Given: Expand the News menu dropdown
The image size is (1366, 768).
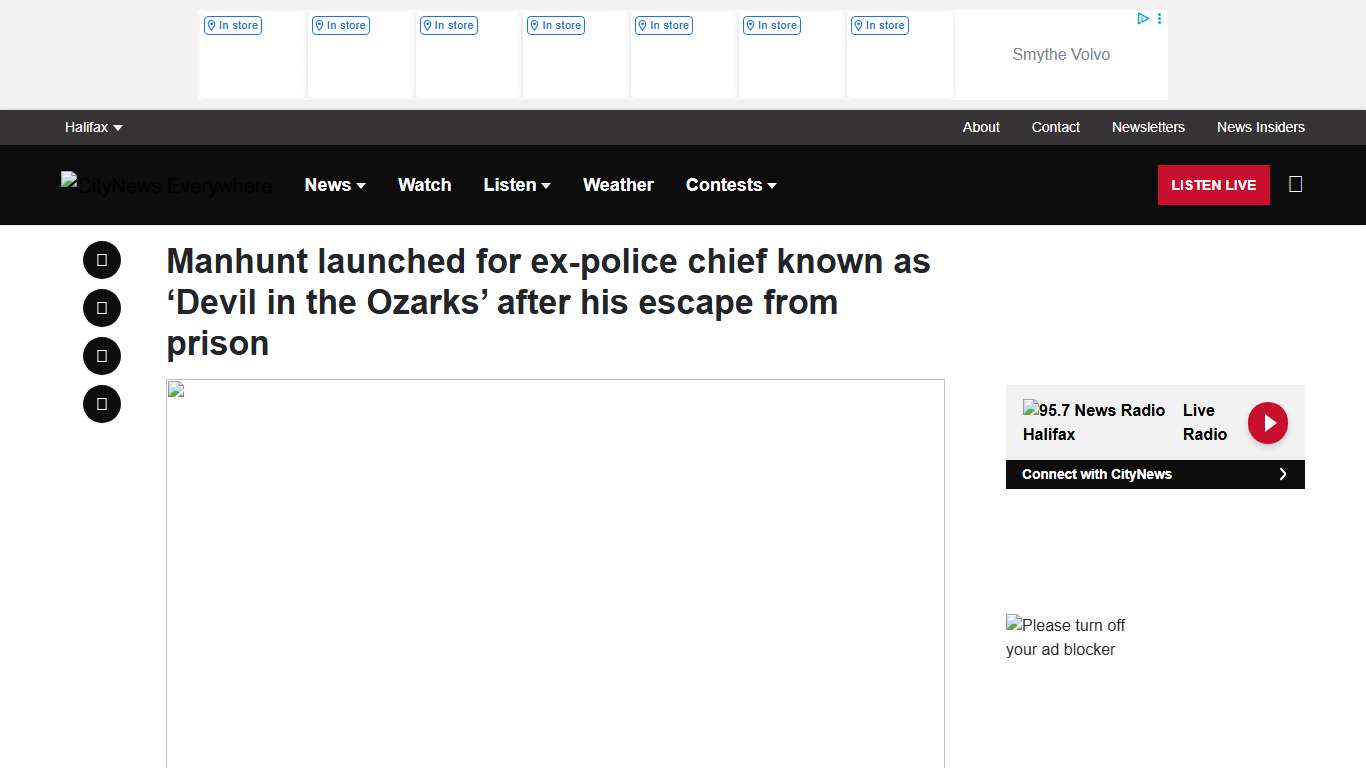Looking at the screenshot, I should tap(335, 185).
